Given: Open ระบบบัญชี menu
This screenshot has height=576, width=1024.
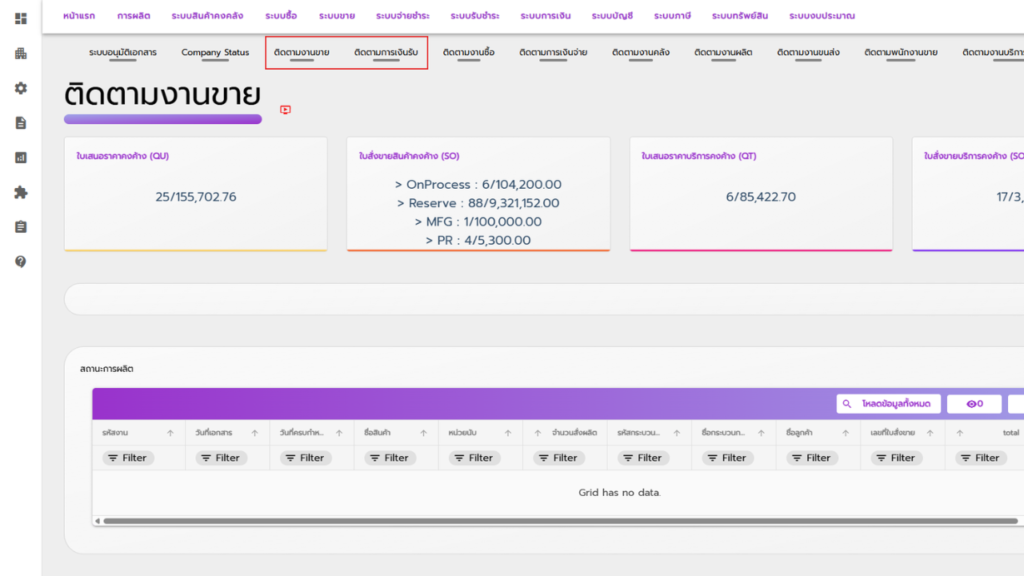Looking at the screenshot, I should pyautogui.click(x=612, y=16).
